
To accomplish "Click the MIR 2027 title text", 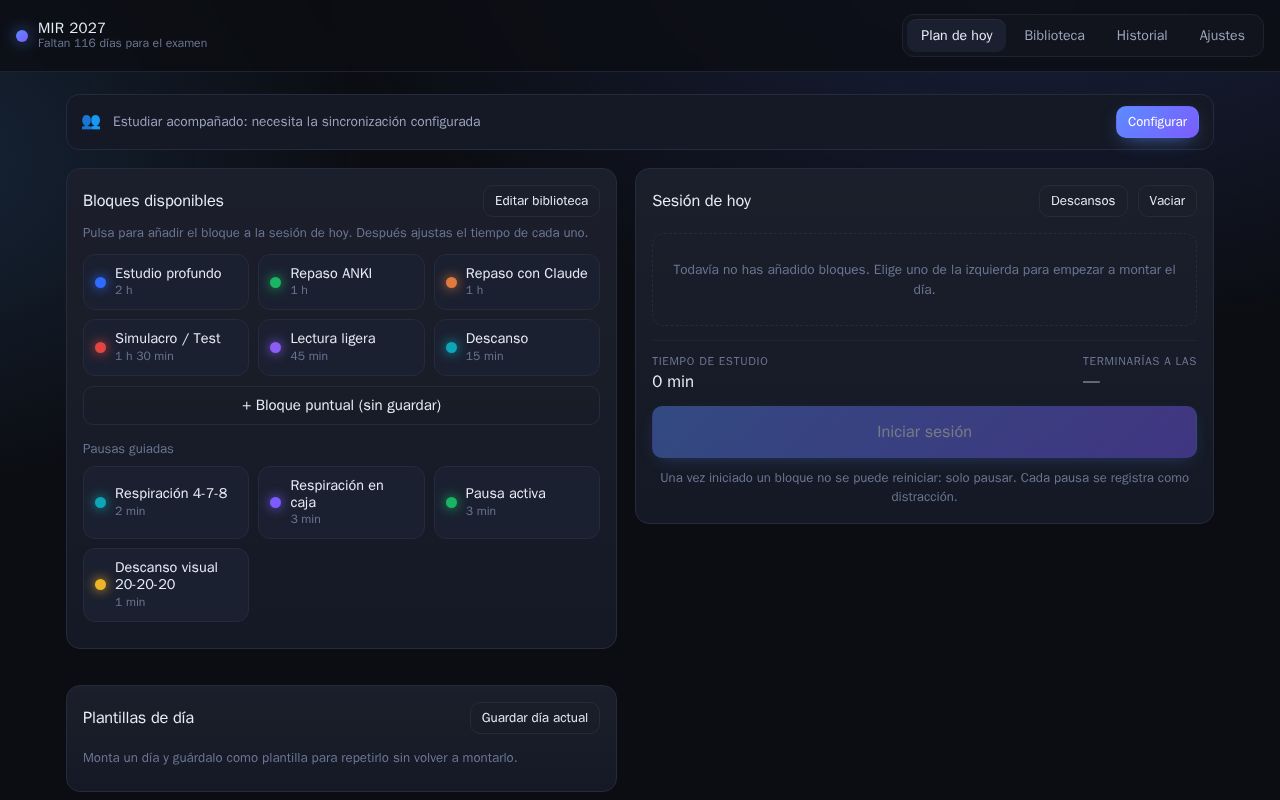I will click(x=72, y=28).
